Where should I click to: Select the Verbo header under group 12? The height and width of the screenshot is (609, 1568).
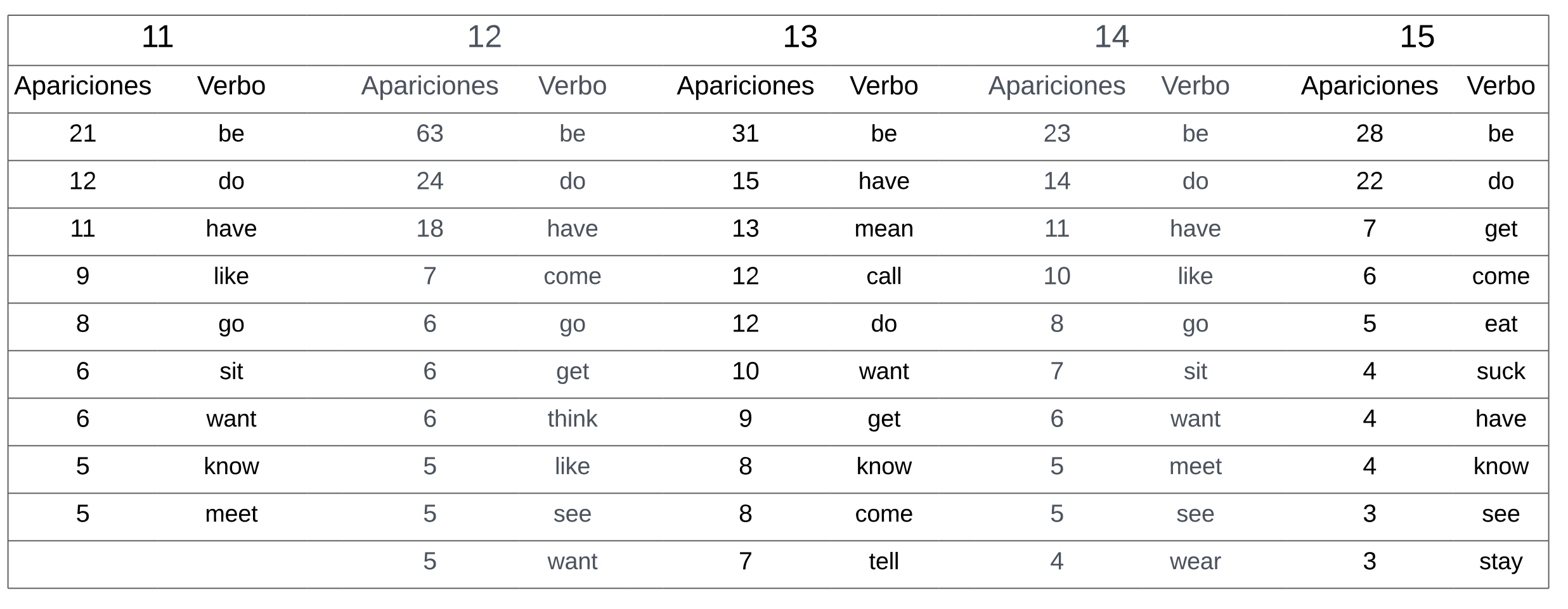573,86
